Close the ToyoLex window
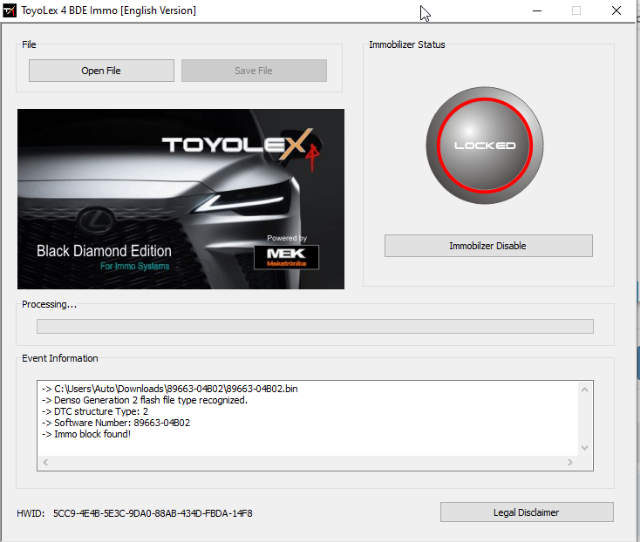The image size is (640, 542). [616, 11]
